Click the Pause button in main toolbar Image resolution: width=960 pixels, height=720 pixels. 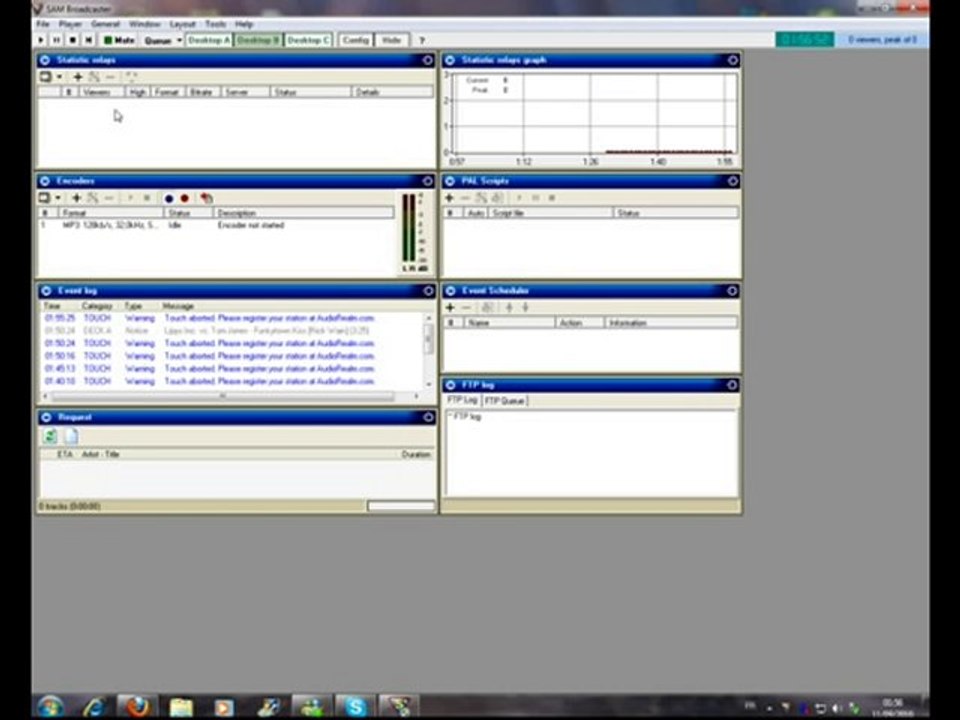click(x=56, y=40)
